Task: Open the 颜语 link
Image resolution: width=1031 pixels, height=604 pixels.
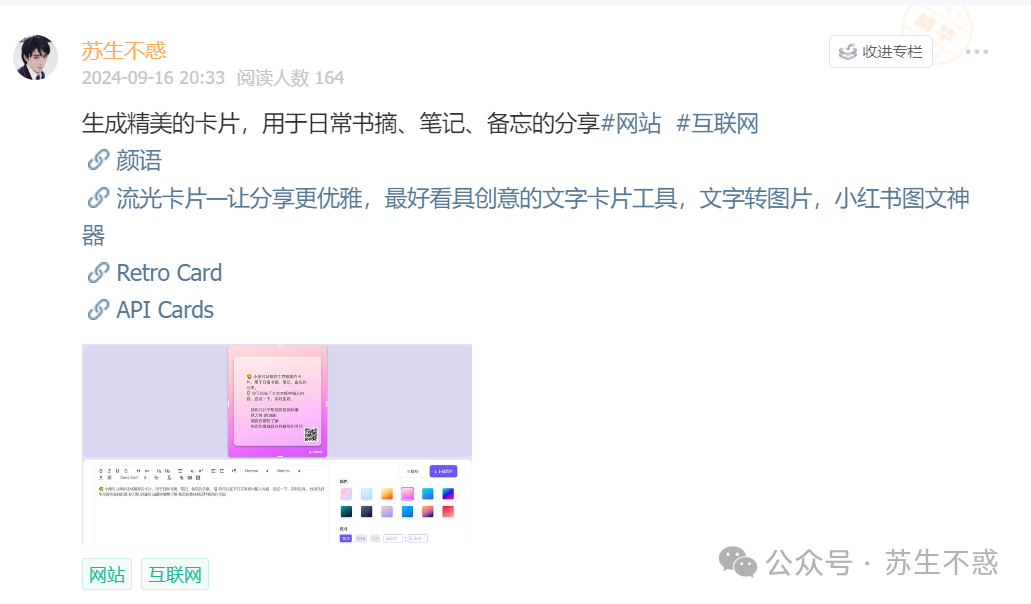Action: [139, 160]
